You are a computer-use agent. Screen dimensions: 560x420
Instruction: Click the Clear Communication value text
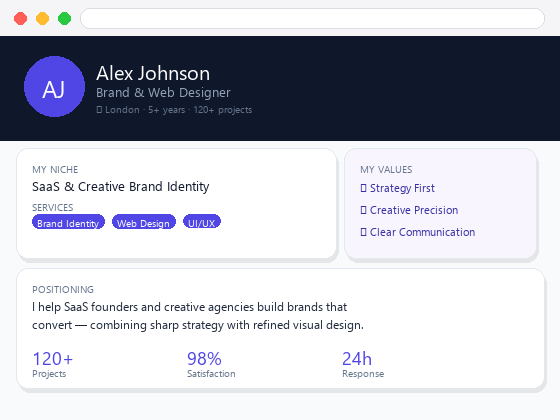point(422,232)
